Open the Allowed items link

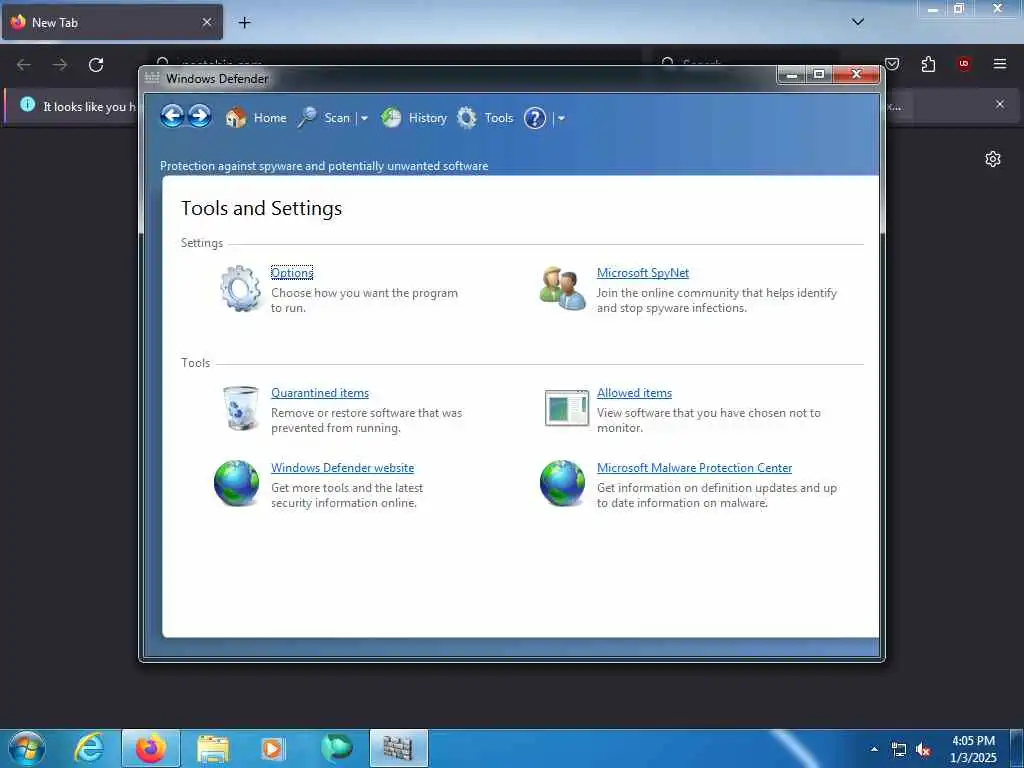coord(634,393)
